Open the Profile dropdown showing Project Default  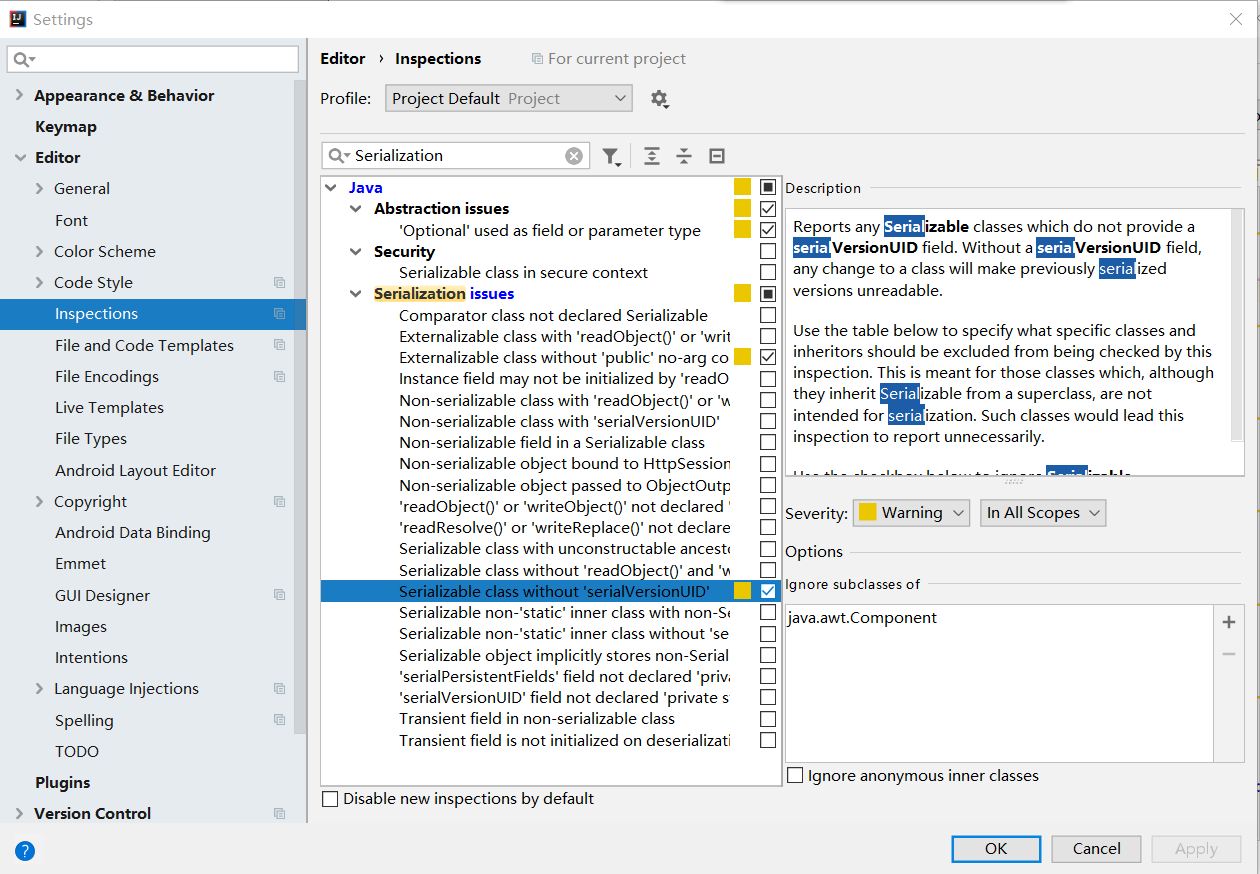(x=508, y=98)
